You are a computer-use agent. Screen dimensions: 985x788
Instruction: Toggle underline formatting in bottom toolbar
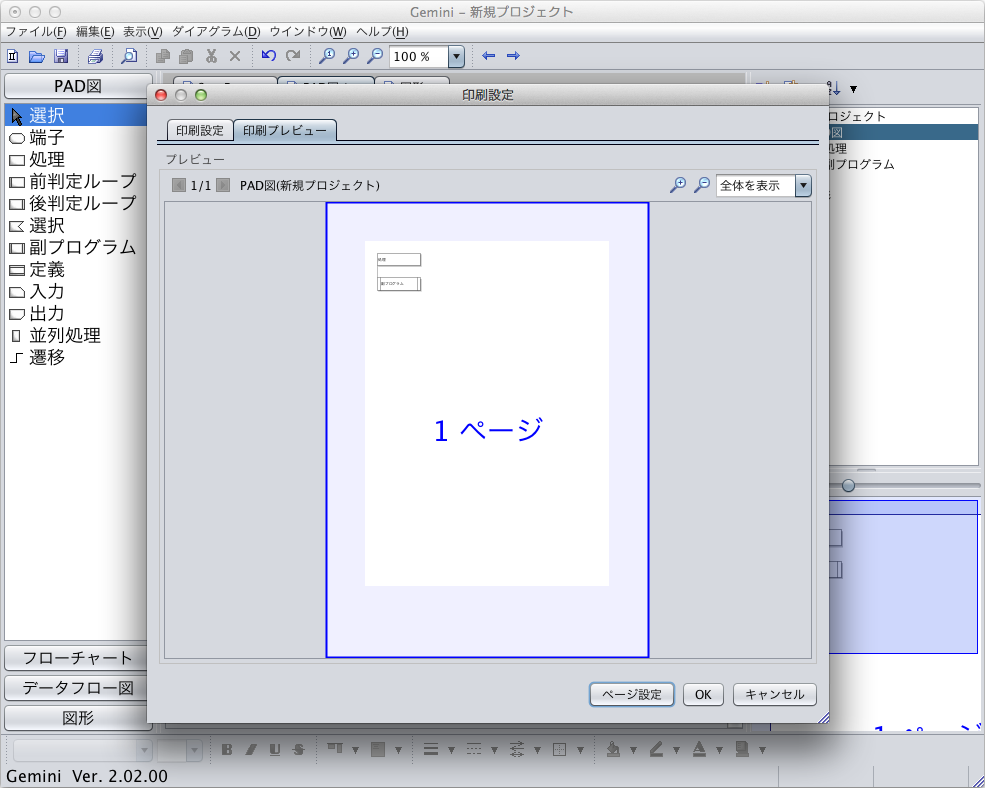(275, 749)
